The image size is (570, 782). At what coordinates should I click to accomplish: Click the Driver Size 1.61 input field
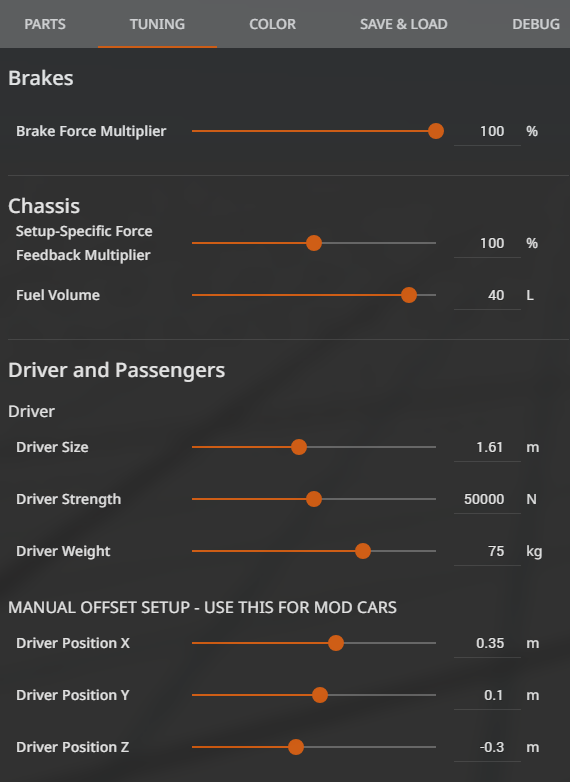(x=487, y=448)
